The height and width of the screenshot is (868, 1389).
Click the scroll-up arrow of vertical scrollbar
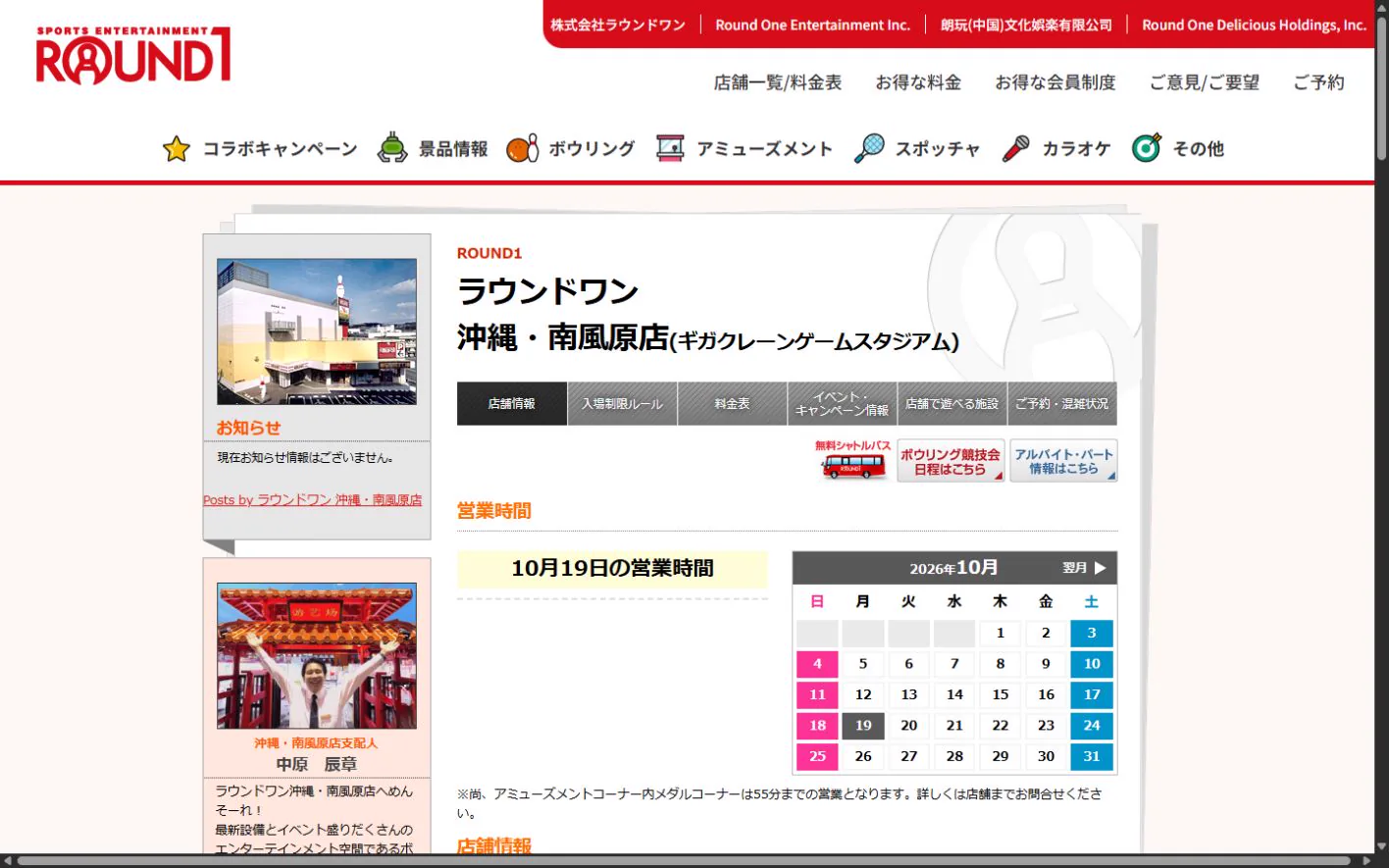[1381, 7]
